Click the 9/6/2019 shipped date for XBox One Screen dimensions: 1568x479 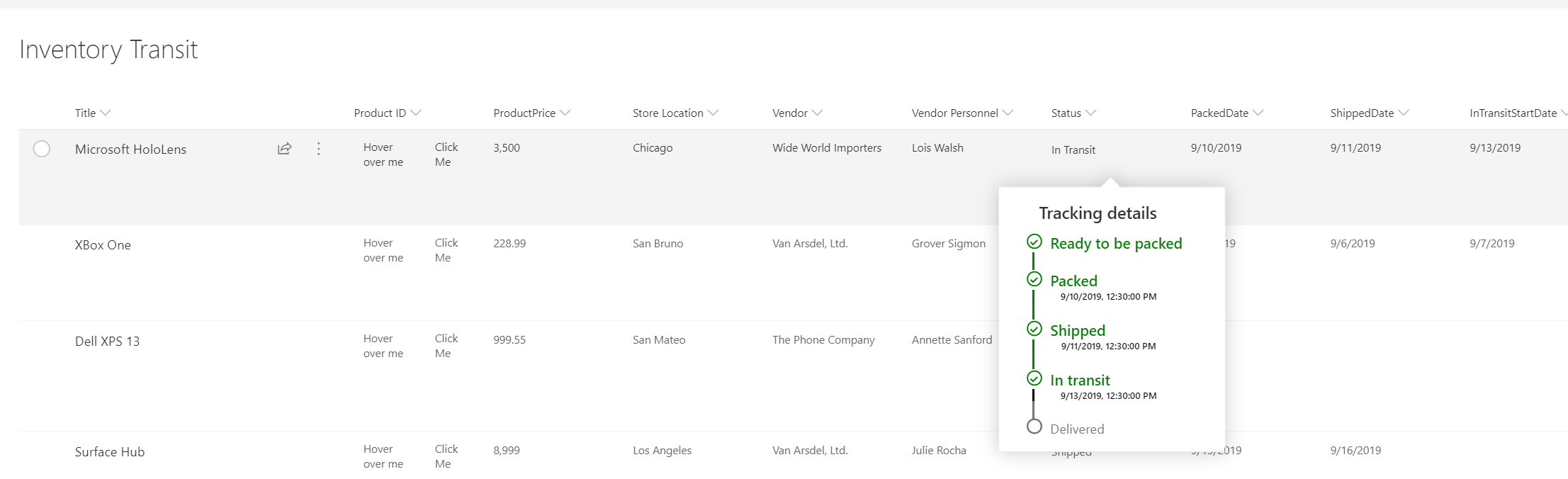(x=1353, y=243)
